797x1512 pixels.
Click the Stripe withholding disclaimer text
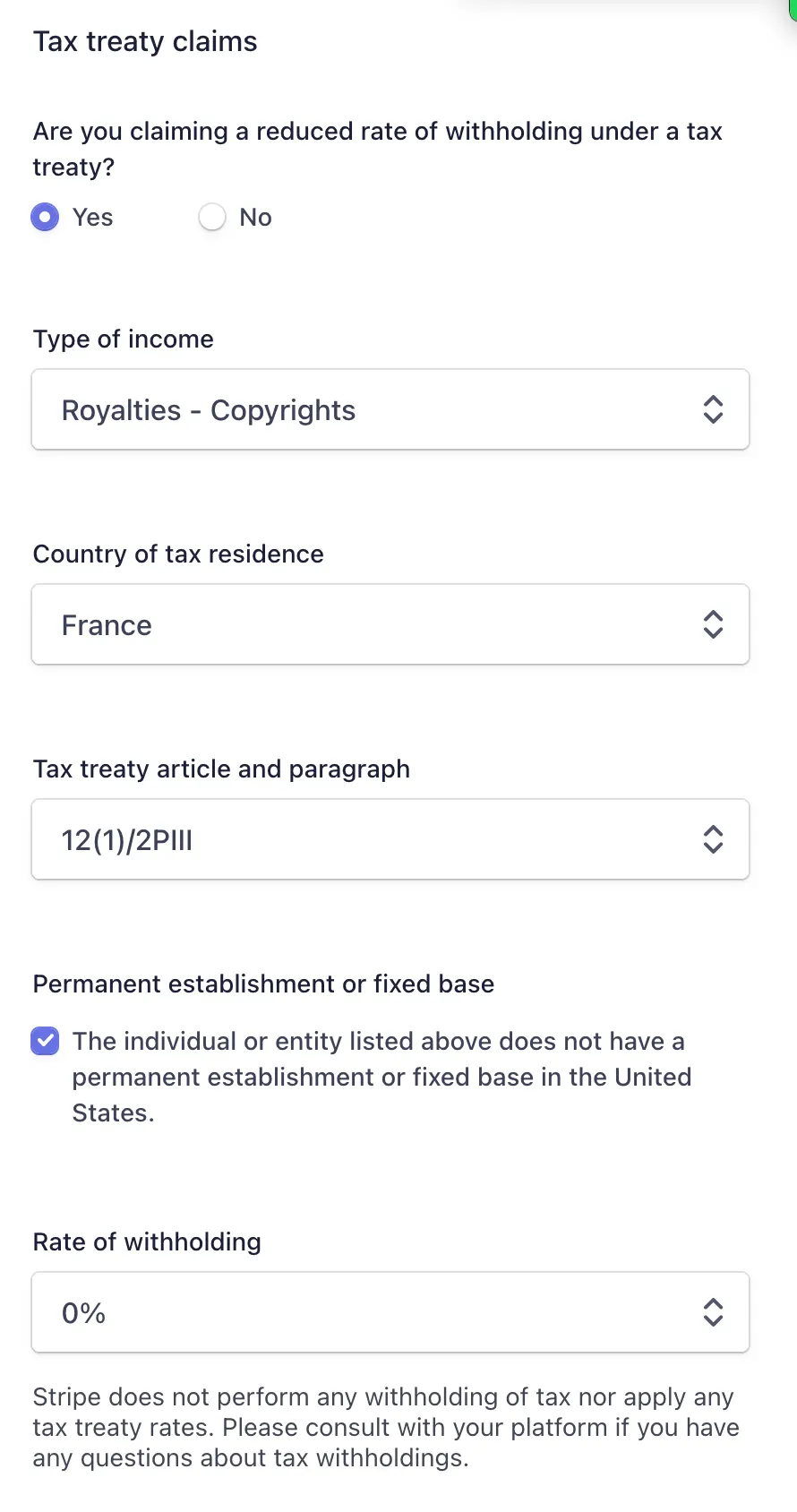[x=385, y=1427]
